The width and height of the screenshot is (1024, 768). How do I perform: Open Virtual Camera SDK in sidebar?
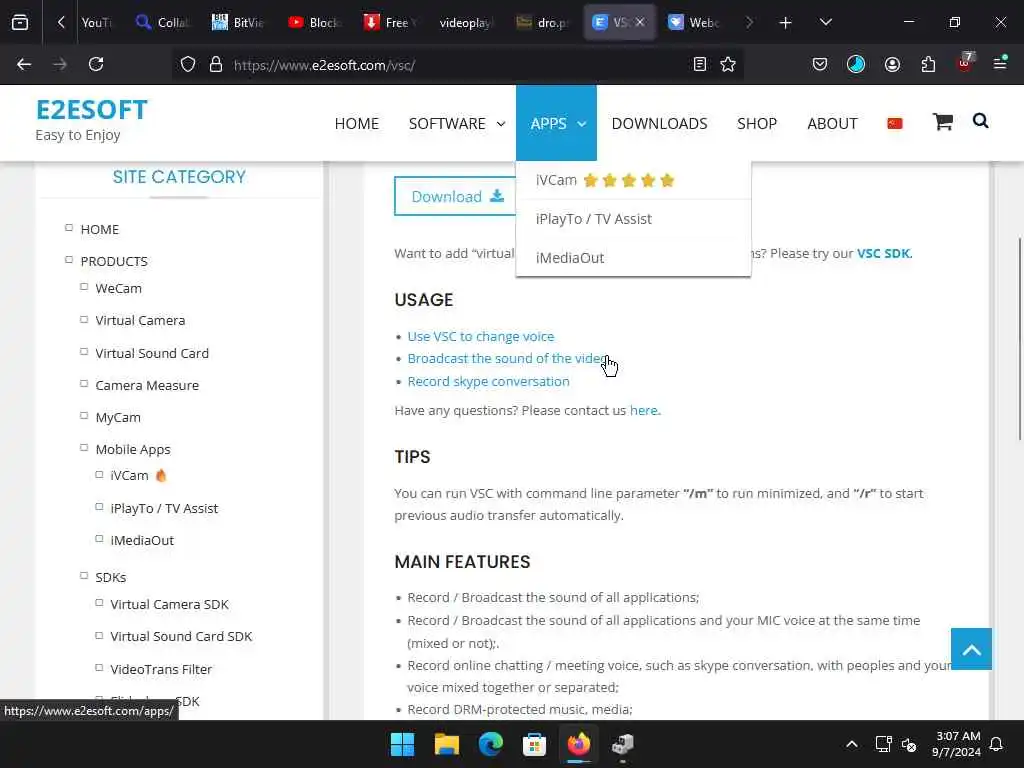[x=170, y=605]
